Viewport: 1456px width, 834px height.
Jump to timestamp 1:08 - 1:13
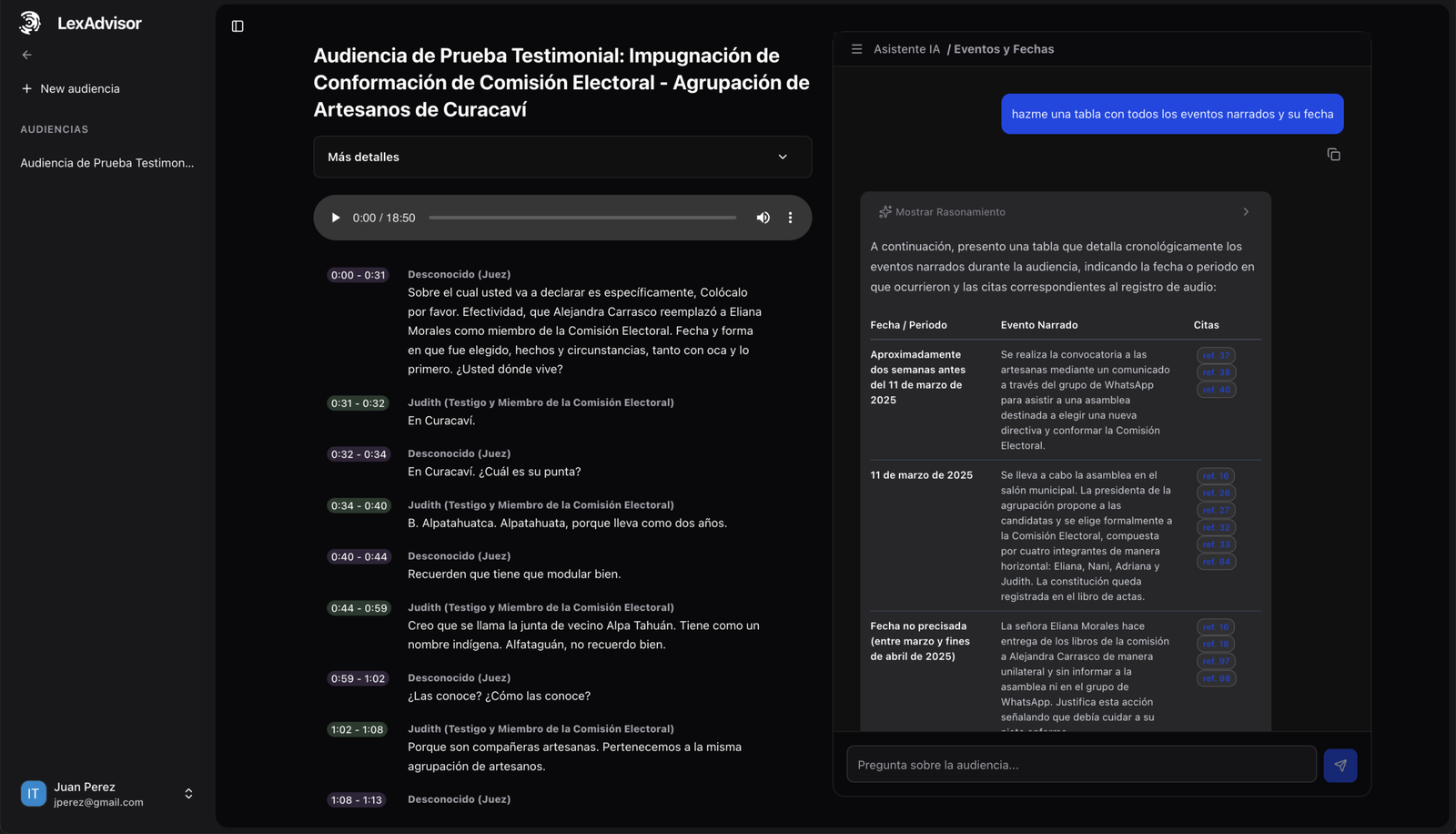[x=356, y=800]
